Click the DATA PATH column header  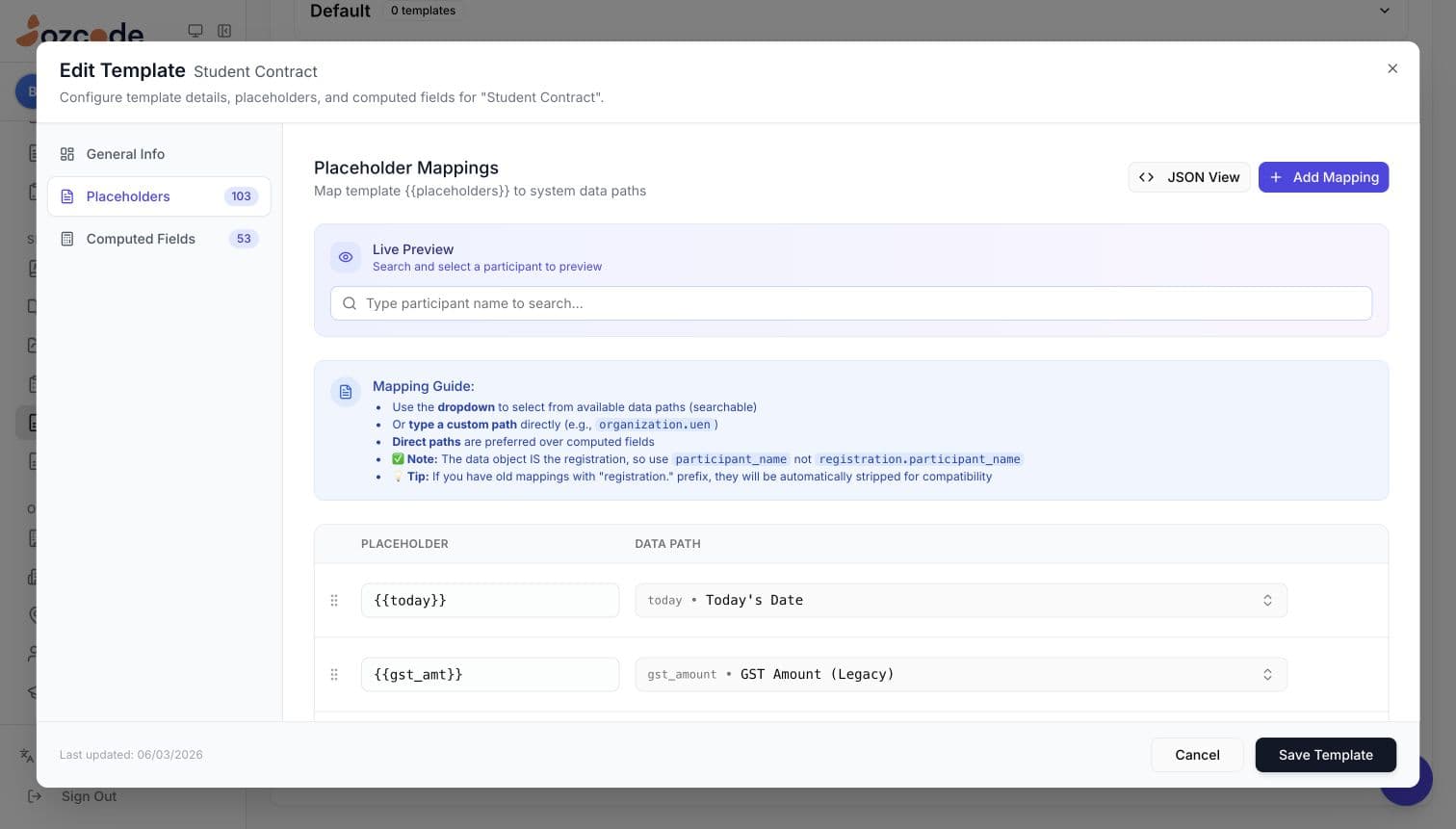pos(667,544)
